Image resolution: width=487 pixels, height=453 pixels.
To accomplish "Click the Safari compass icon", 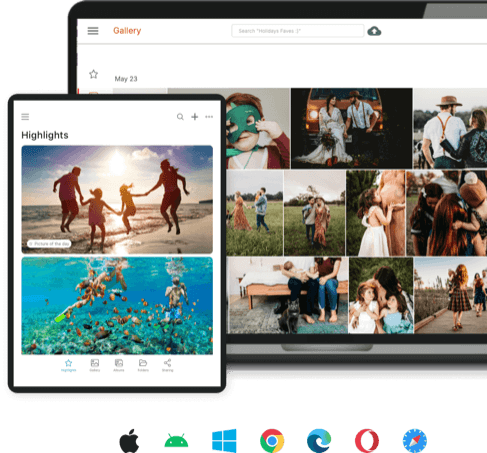I will click(415, 441).
